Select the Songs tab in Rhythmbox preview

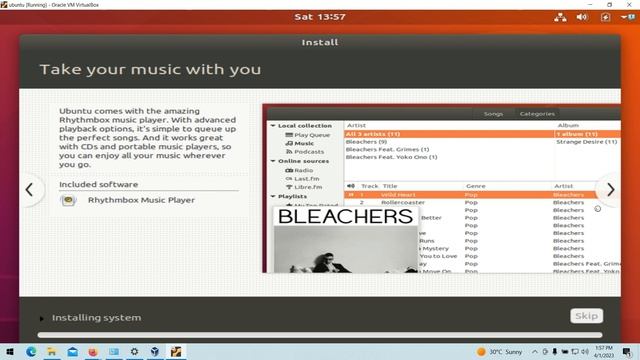coord(493,114)
